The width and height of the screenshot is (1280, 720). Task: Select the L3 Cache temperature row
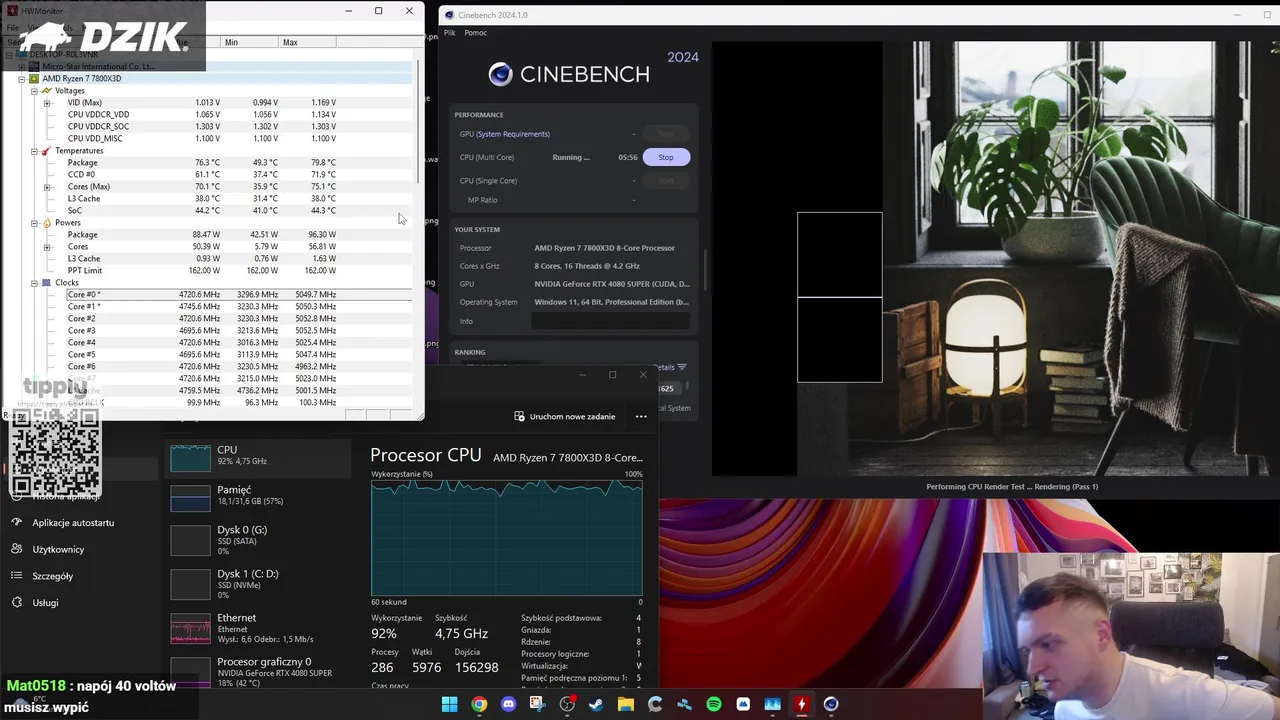point(239,199)
